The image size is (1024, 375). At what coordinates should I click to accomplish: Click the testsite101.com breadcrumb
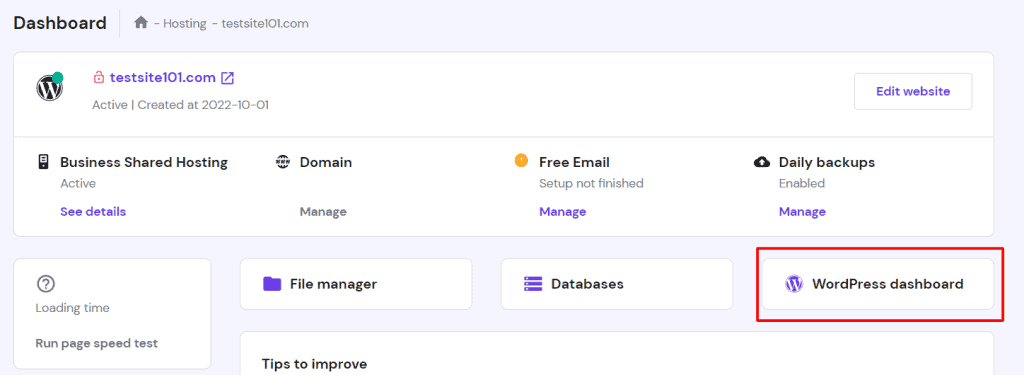(265, 24)
